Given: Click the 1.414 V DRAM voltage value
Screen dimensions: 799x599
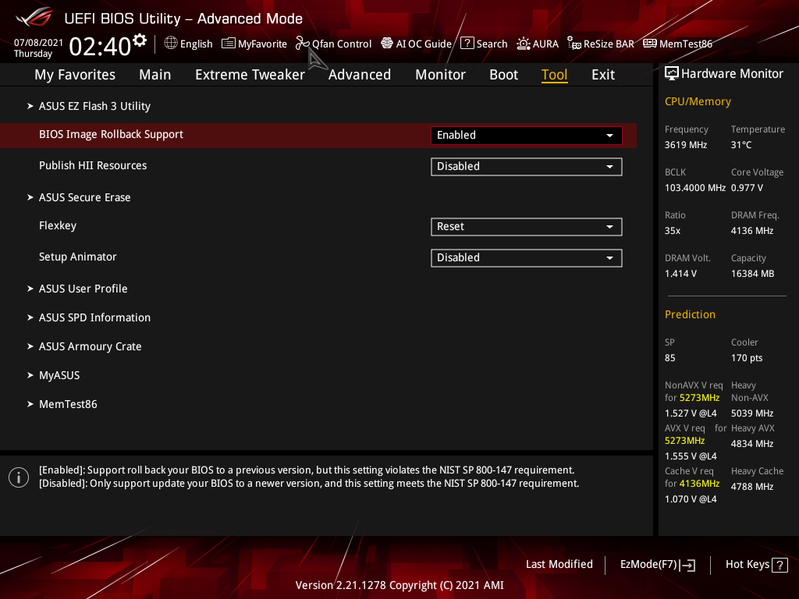Looking at the screenshot, I should 681,274.
